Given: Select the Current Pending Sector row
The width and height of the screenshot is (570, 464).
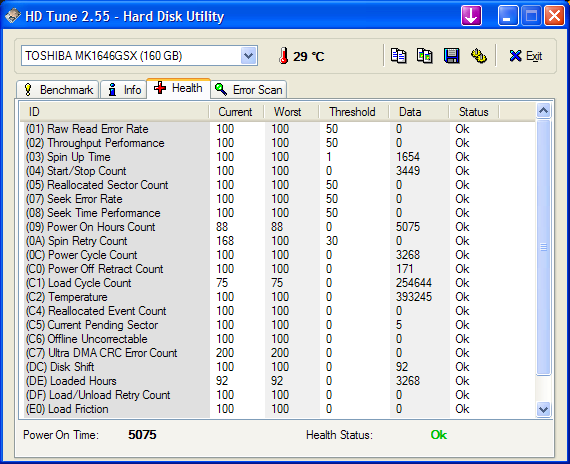Looking at the screenshot, I should [x=278, y=325].
